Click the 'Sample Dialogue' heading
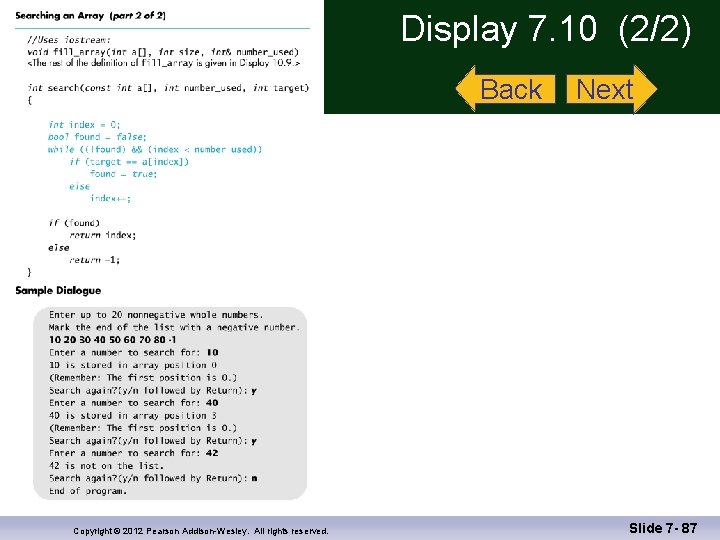The width and height of the screenshot is (720, 540). 58,291
